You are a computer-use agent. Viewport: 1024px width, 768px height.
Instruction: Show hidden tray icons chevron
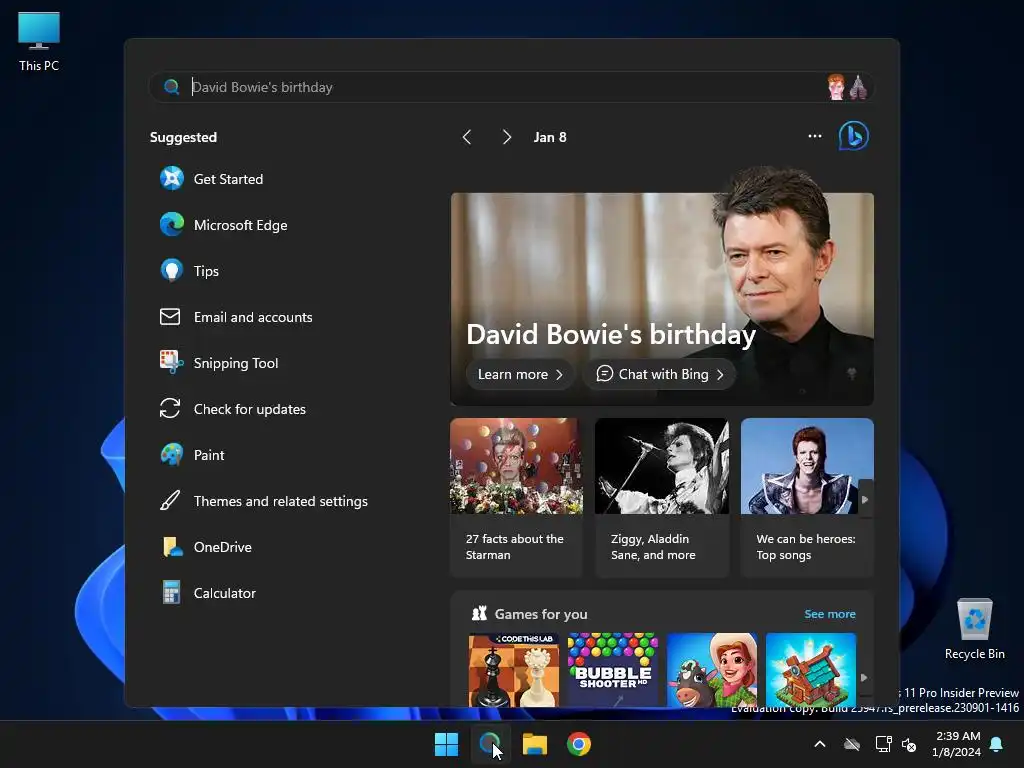[820, 744]
